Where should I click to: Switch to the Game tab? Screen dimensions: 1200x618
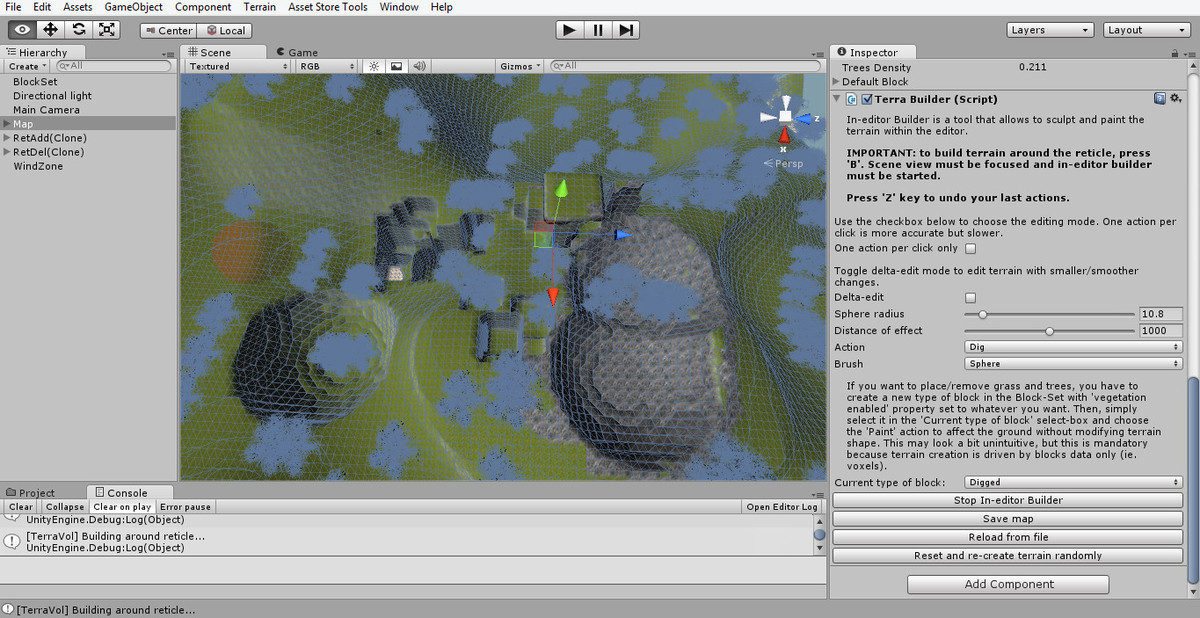[297, 52]
